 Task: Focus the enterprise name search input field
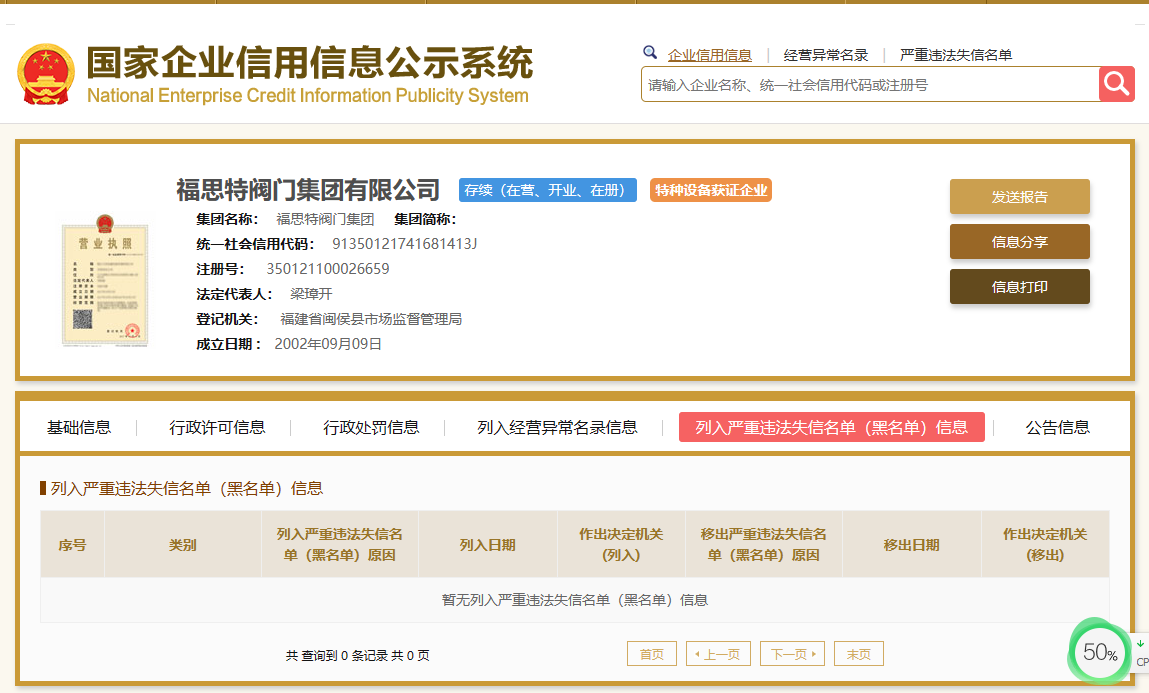870,85
